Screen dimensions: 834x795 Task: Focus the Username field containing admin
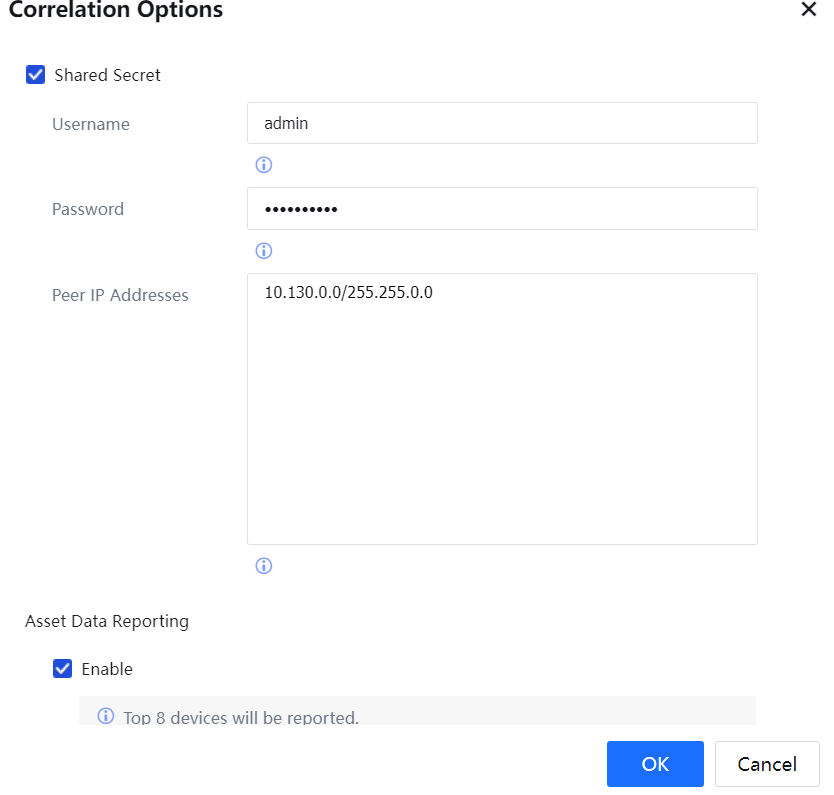501,123
